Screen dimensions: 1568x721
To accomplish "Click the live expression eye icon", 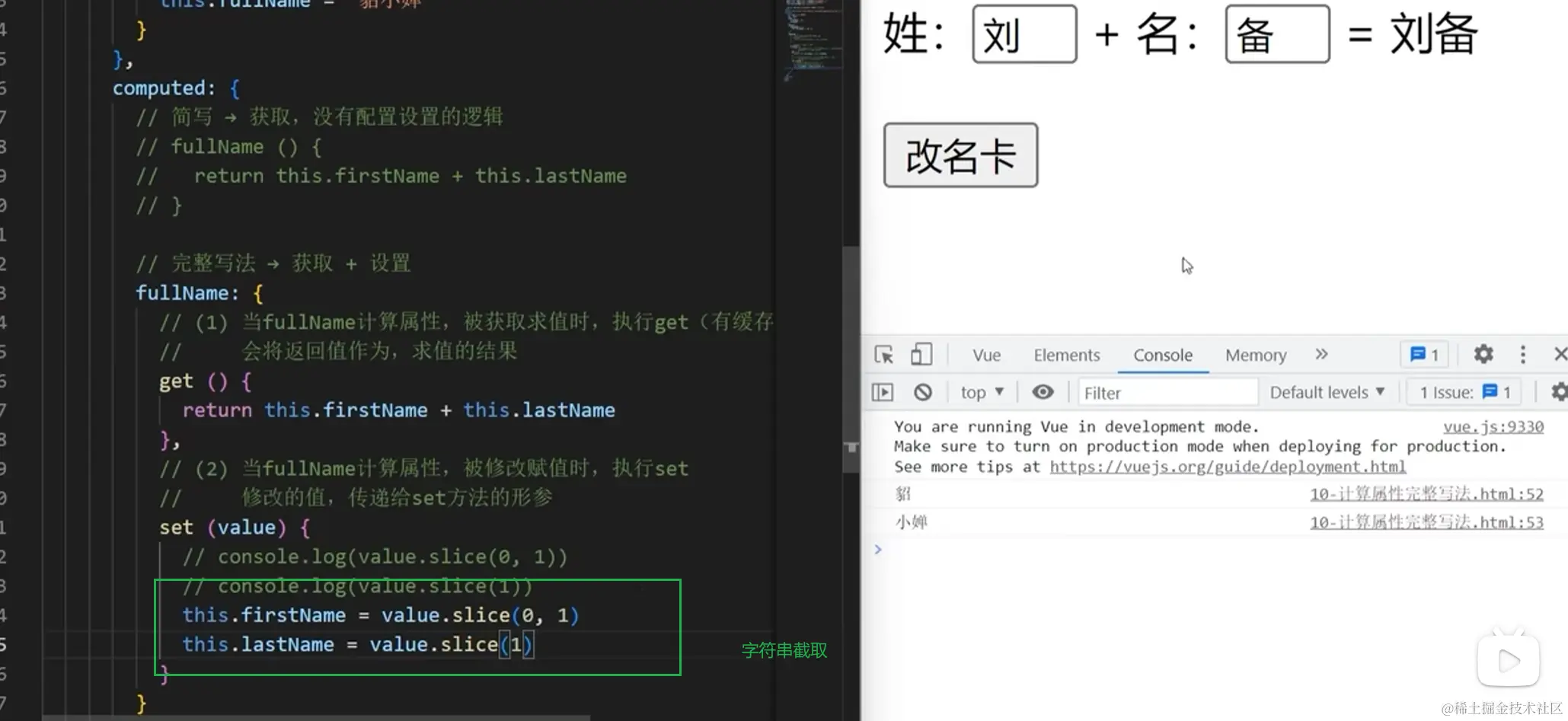I will [x=1043, y=392].
